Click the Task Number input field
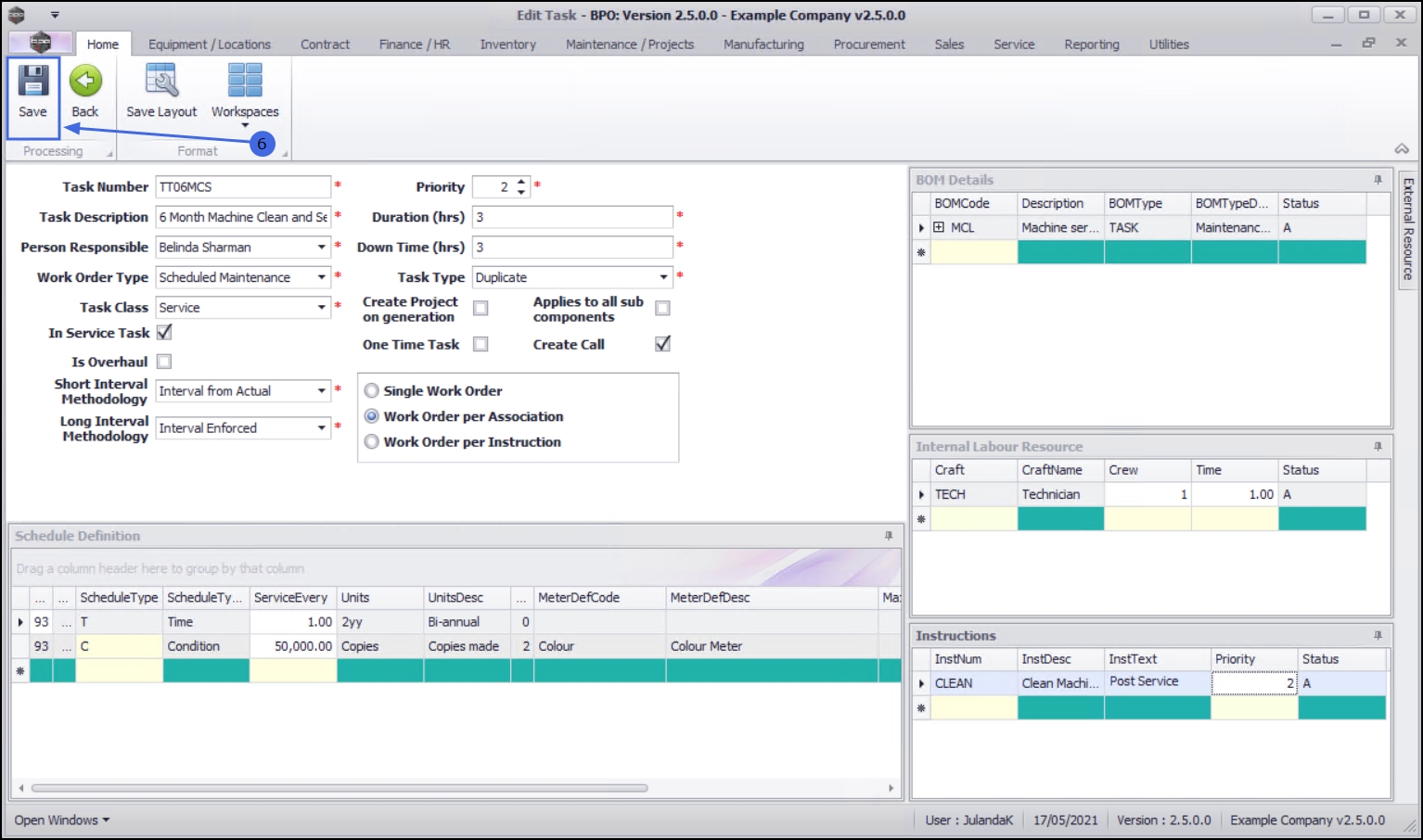 click(x=243, y=187)
